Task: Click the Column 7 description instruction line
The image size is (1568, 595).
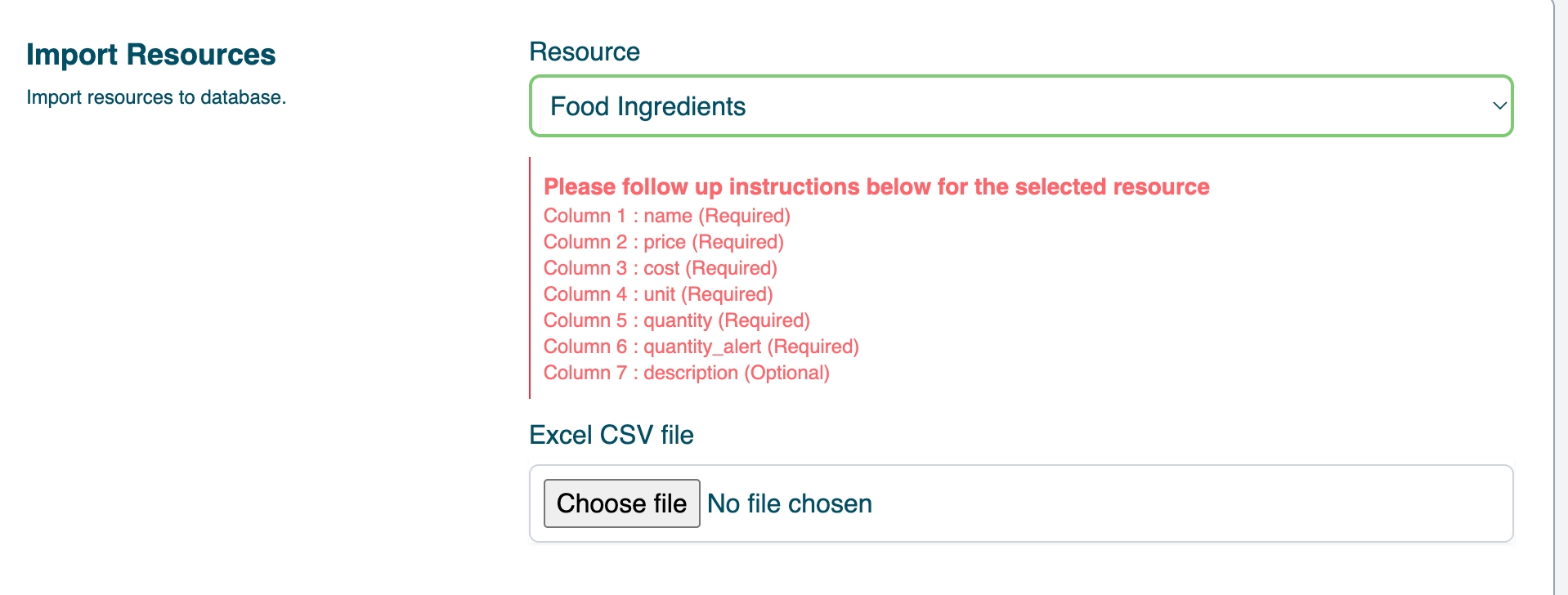Action: coord(687,373)
